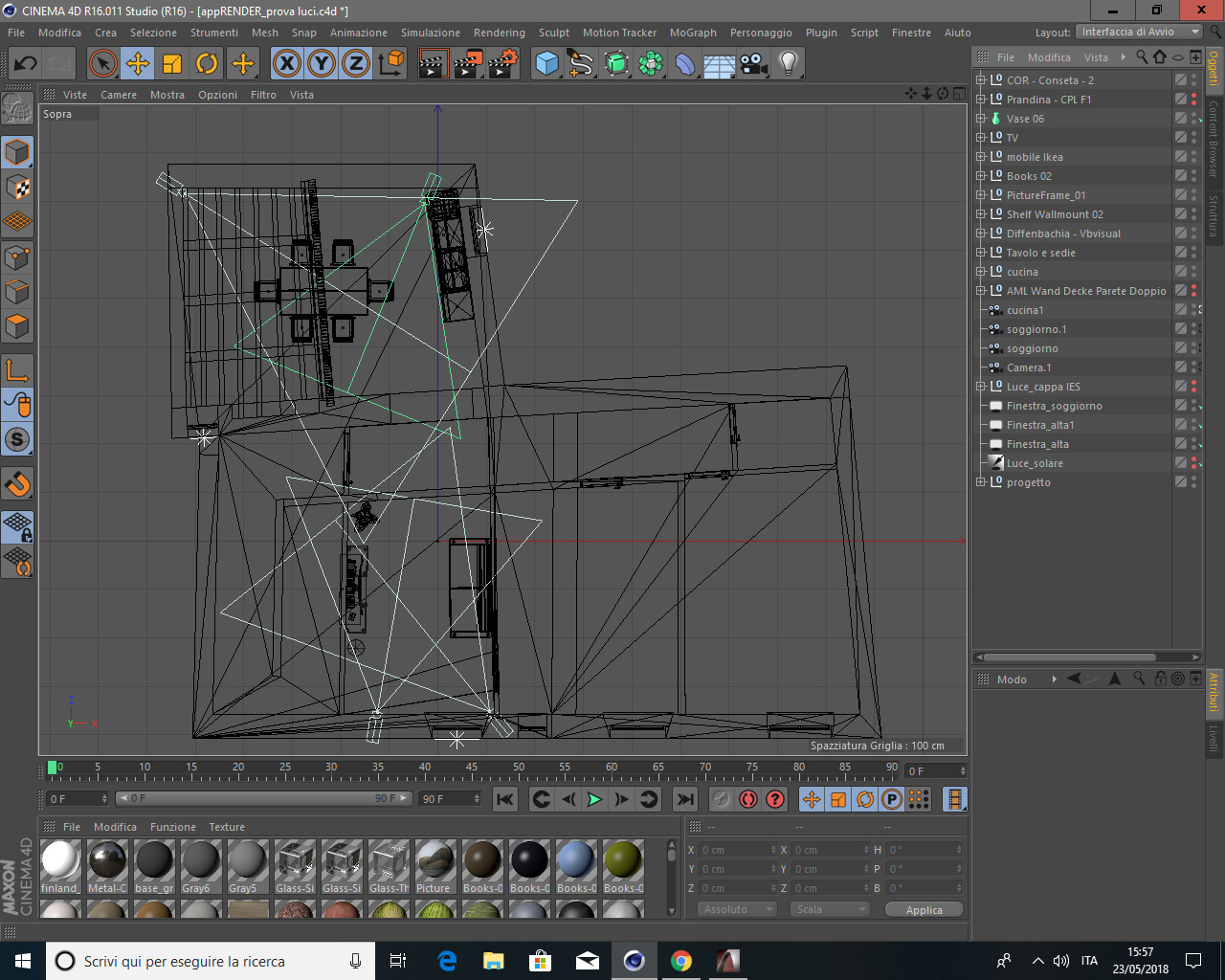The image size is (1225, 980).
Task: Open the render settings clapperboard icon
Action: point(502,64)
